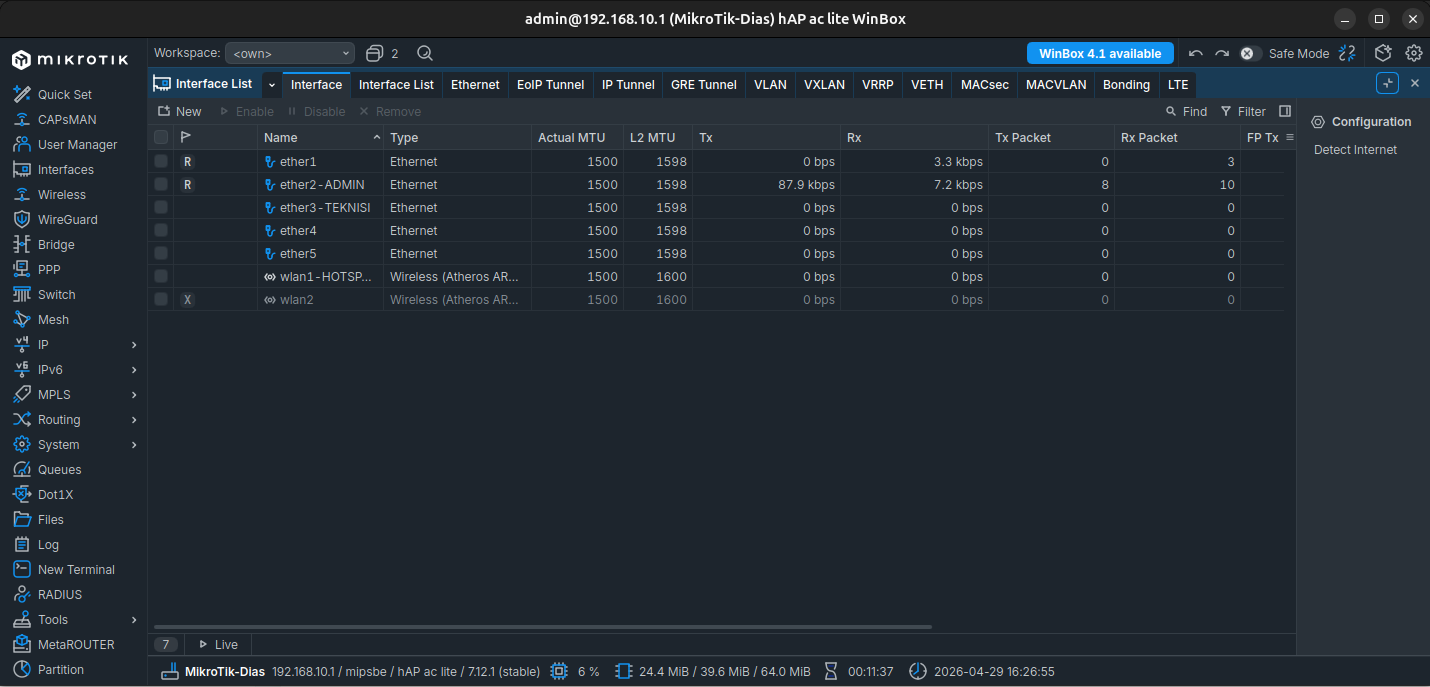The image size is (1430, 687).
Task: Check the ether1 row checkbox
Action: [161, 161]
